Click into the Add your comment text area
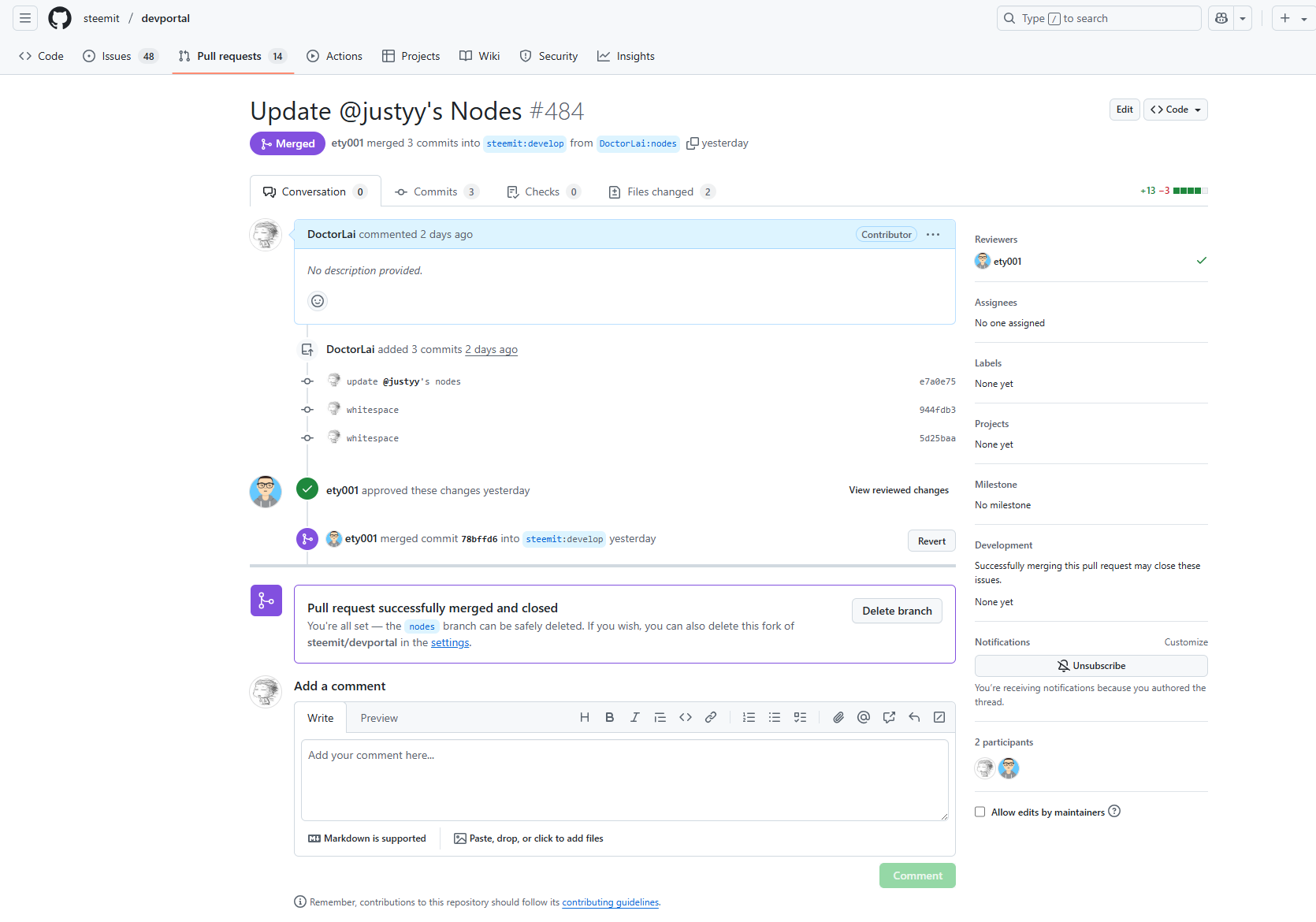 point(625,780)
